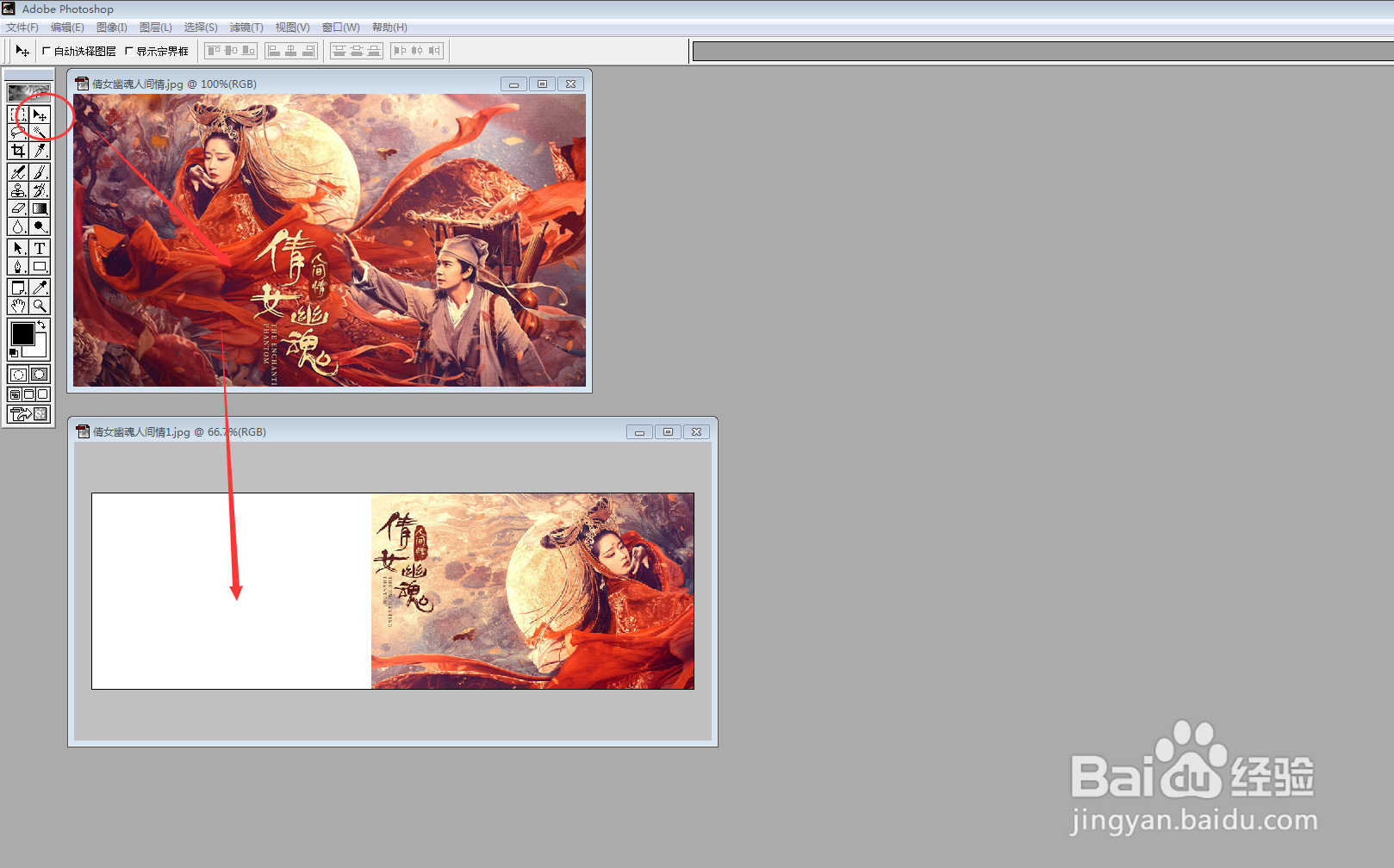Open the 滤镜(T) menu

(246, 28)
